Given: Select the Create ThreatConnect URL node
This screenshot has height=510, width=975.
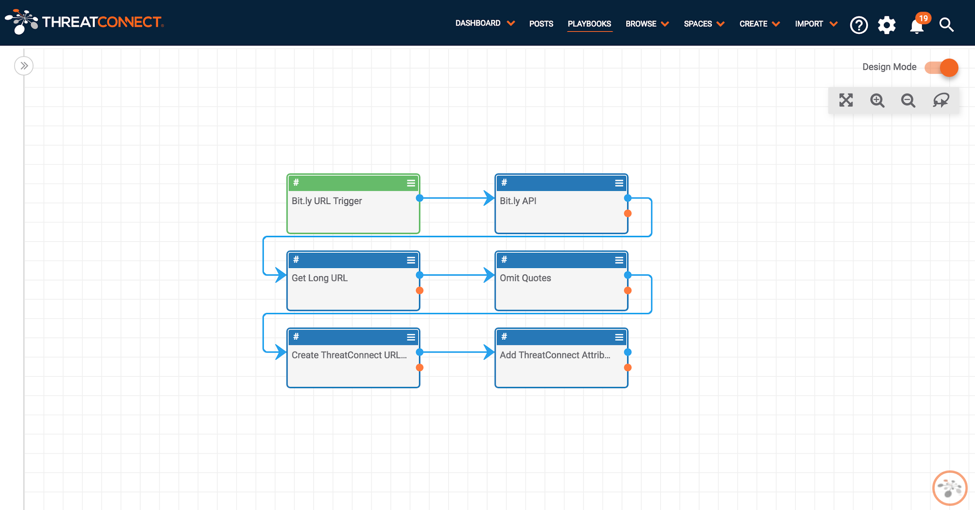Looking at the screenshot, I should coord(353,358).
